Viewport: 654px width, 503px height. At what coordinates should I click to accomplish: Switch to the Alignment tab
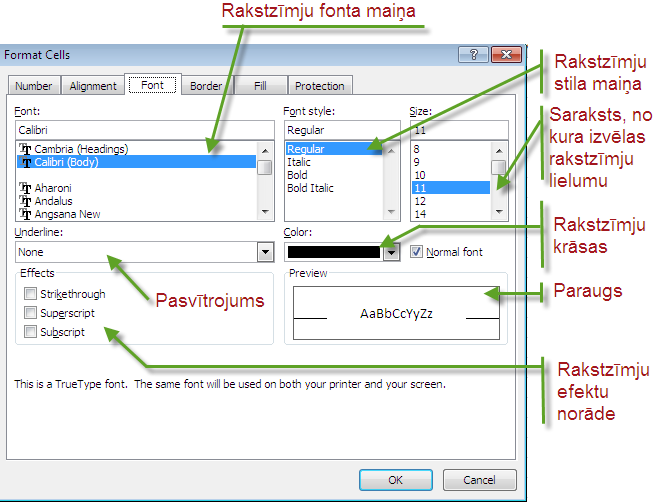[x=94, y=86]
